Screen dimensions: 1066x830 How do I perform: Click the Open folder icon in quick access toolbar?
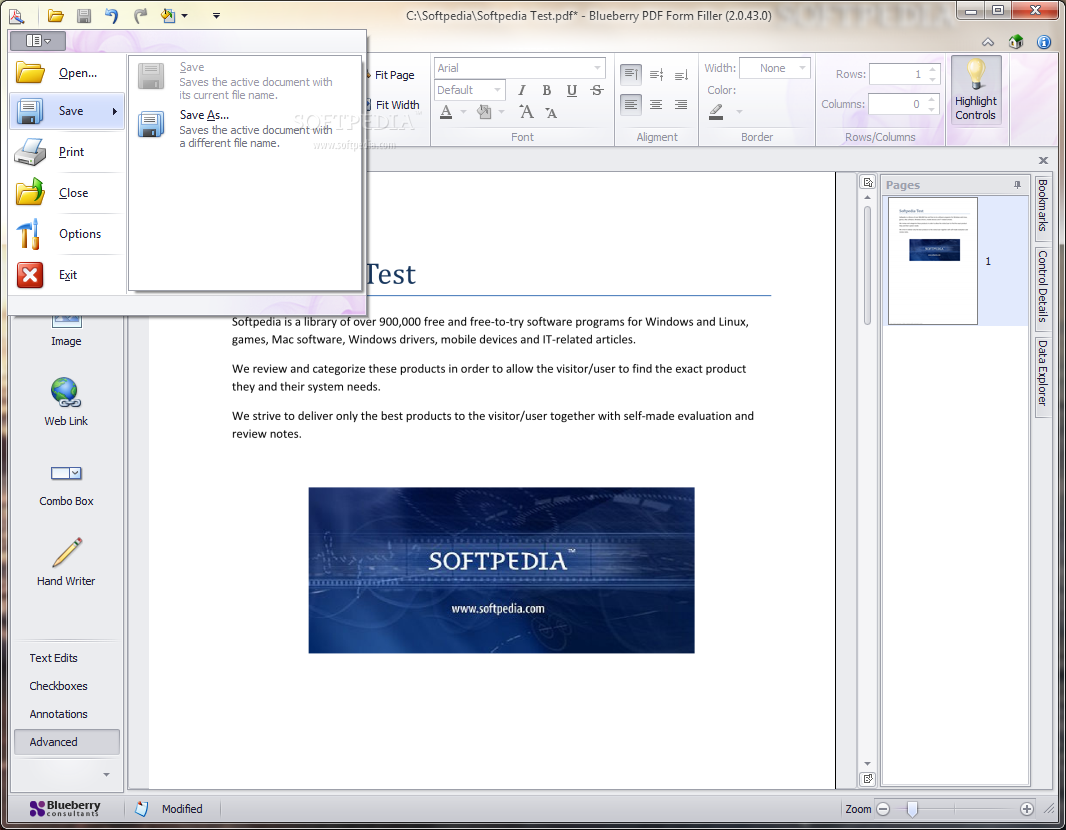56,16
